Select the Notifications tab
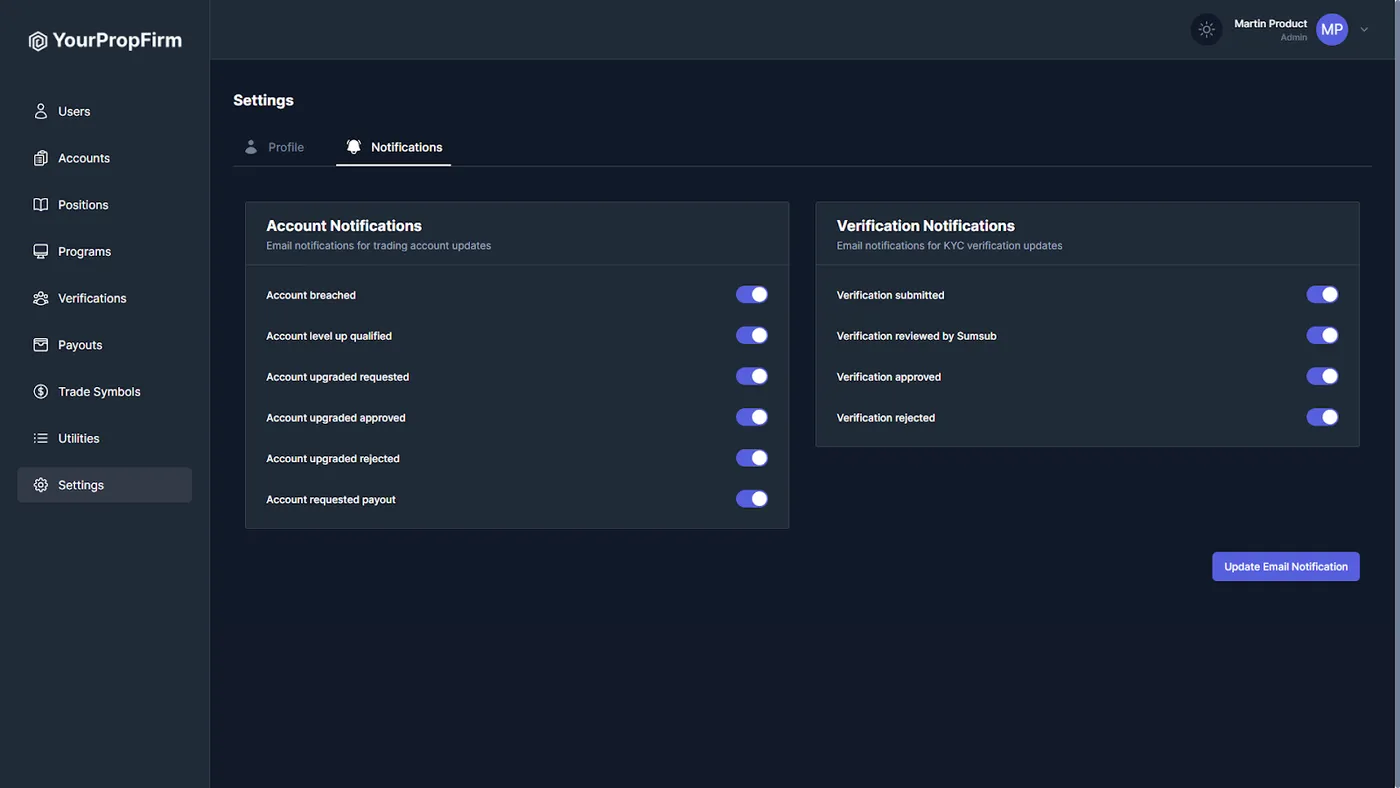This screenshot has height=788, width=1400. tap(394, 147)
